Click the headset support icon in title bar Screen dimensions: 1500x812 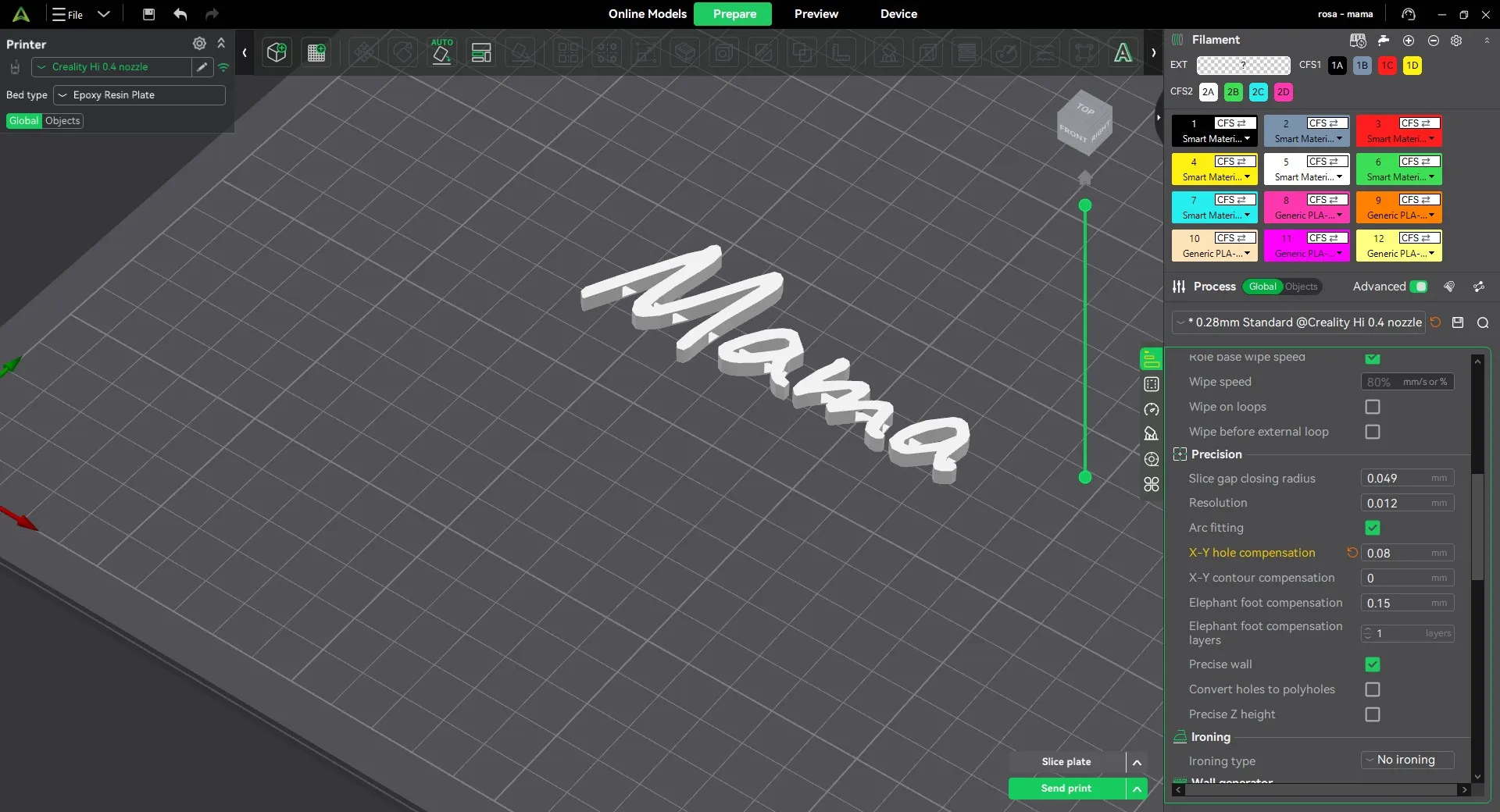[1408, 14]
